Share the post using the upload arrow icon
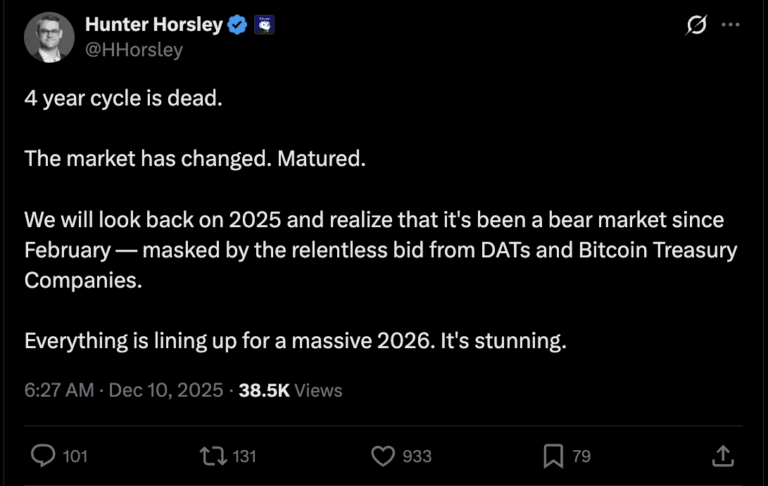This screenshot has height=486, width=768. (x=723, y=456)
